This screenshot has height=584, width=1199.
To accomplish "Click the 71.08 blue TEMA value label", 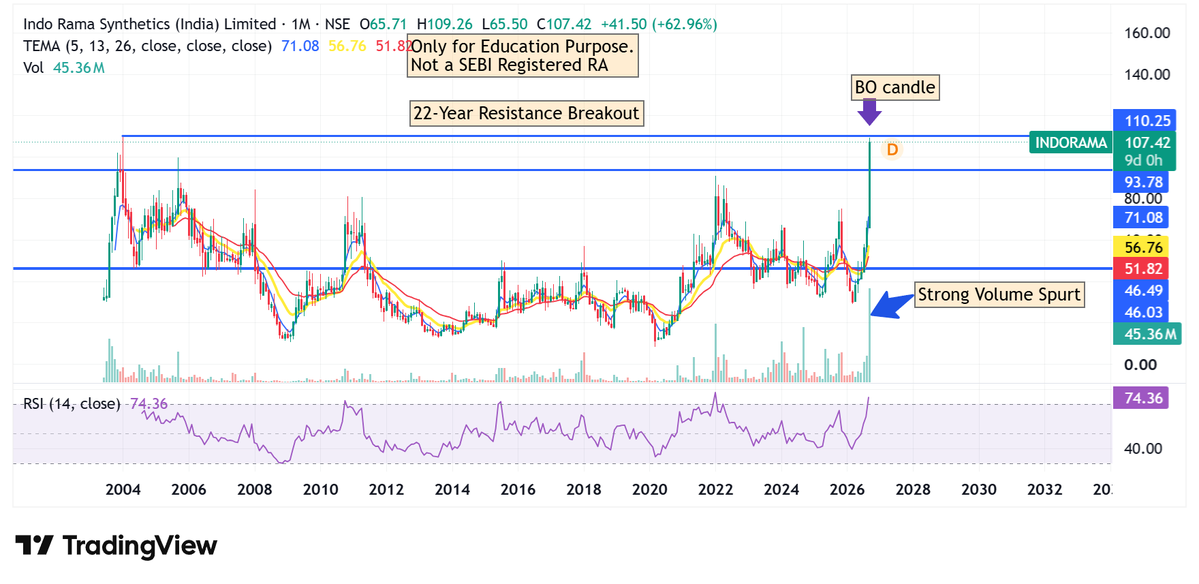I will point(1140,218).
